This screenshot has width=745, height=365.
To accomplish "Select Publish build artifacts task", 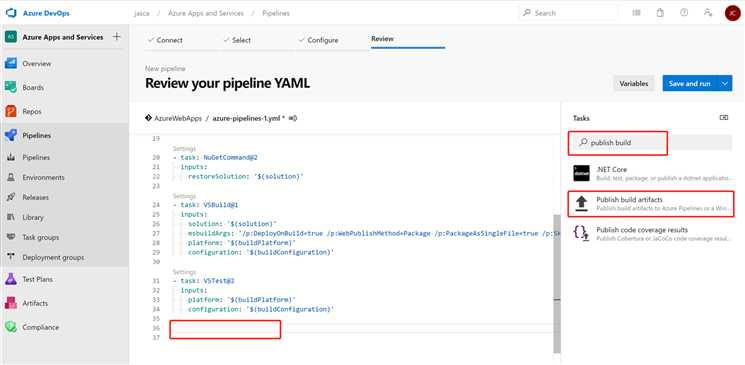I will tap(651, 203).
